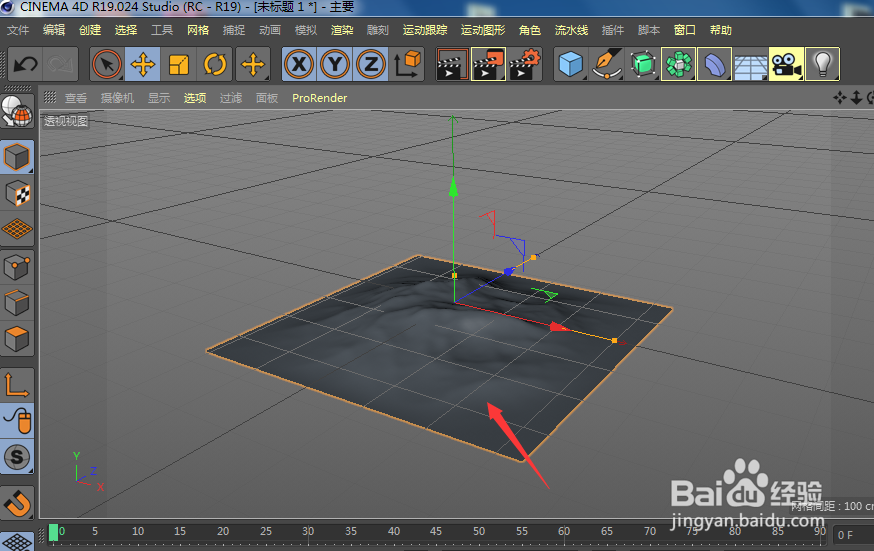
Task: Click the Make Editable globe icon
Action: click(17, 111)
